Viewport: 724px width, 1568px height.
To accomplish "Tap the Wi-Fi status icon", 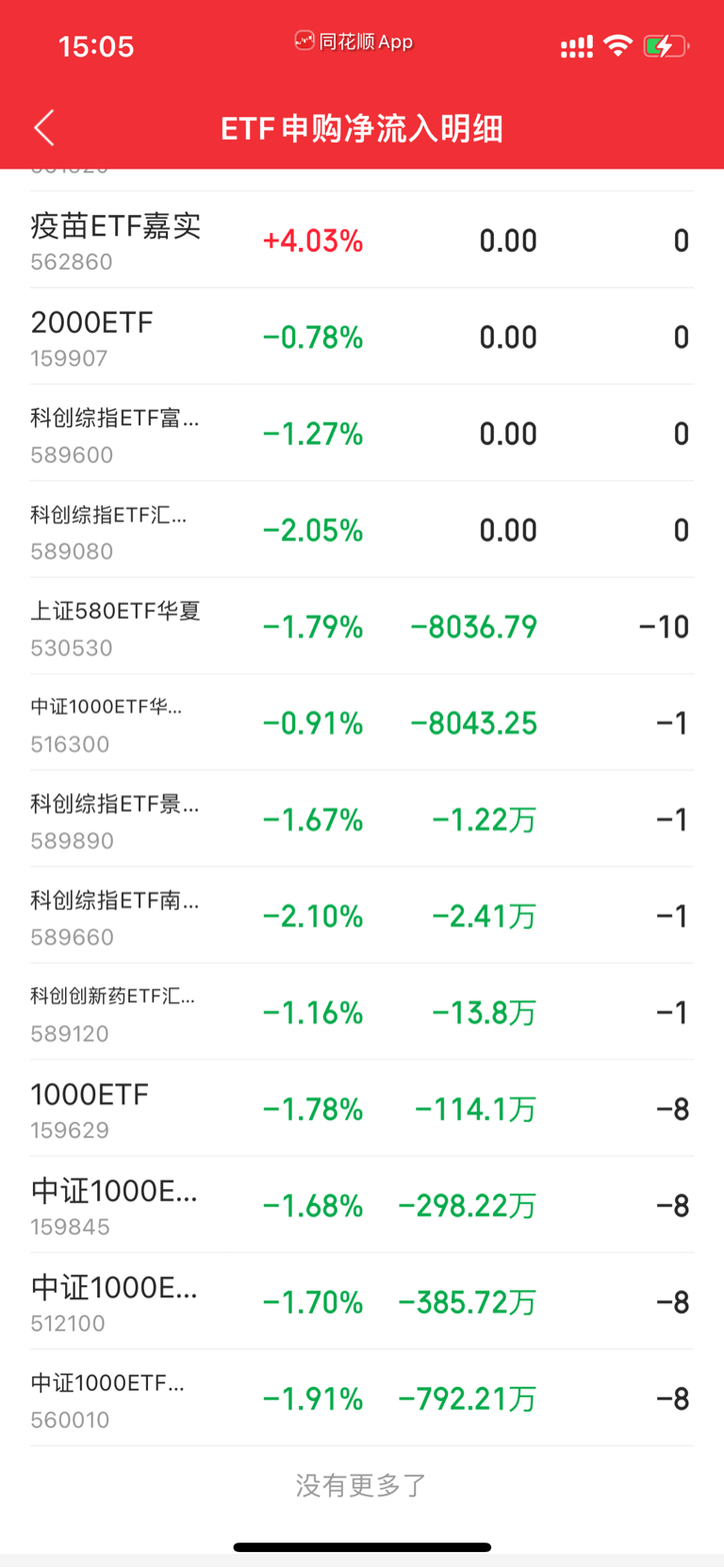I will click(617, 45).
